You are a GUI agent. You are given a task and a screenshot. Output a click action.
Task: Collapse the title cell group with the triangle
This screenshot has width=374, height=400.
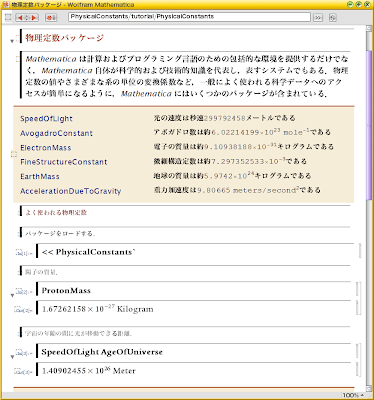tap(12, 41)
